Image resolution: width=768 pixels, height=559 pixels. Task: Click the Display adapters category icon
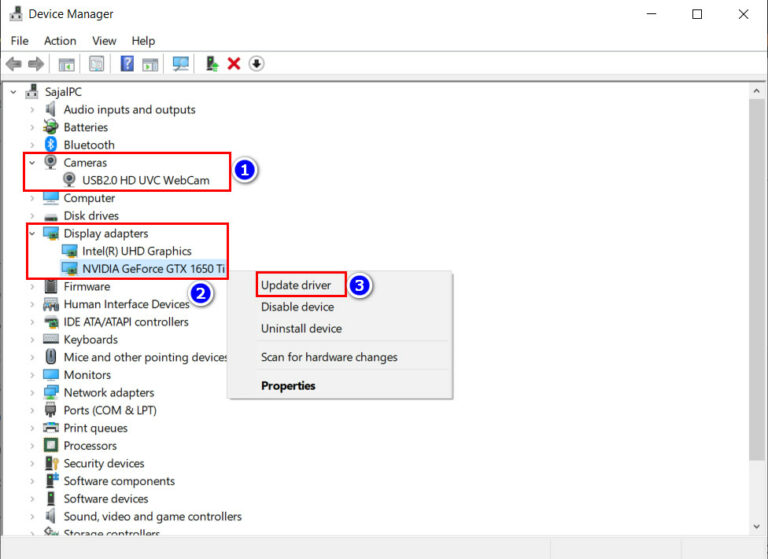(51, 233)
